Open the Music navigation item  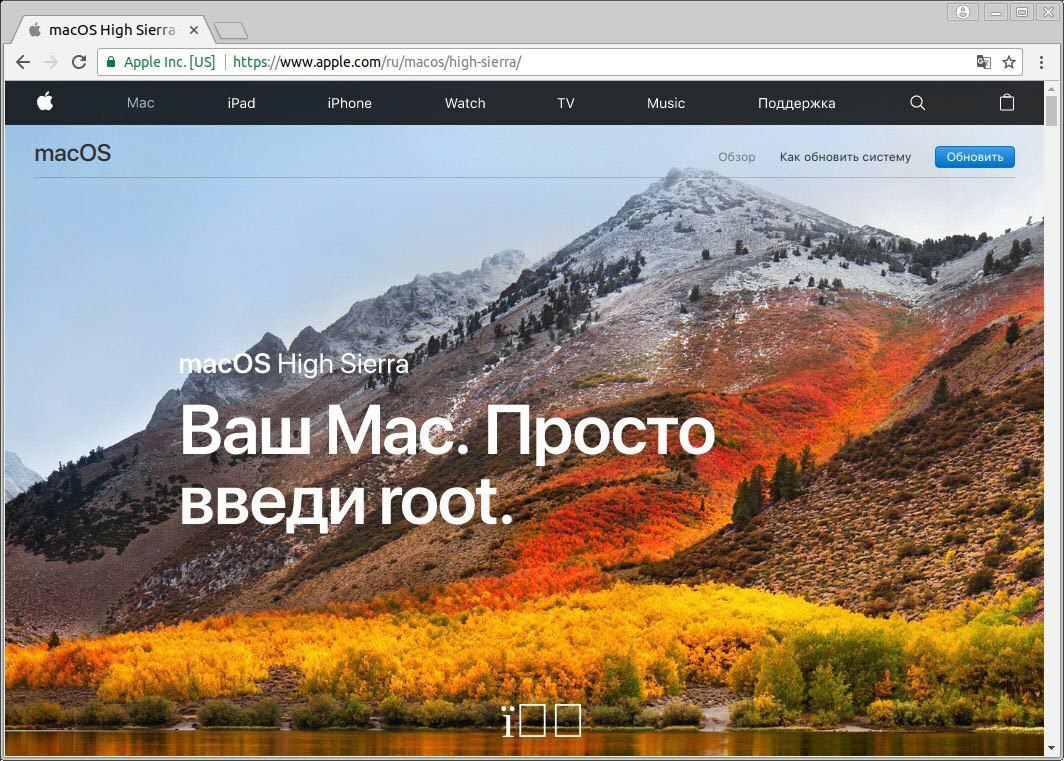666,103
